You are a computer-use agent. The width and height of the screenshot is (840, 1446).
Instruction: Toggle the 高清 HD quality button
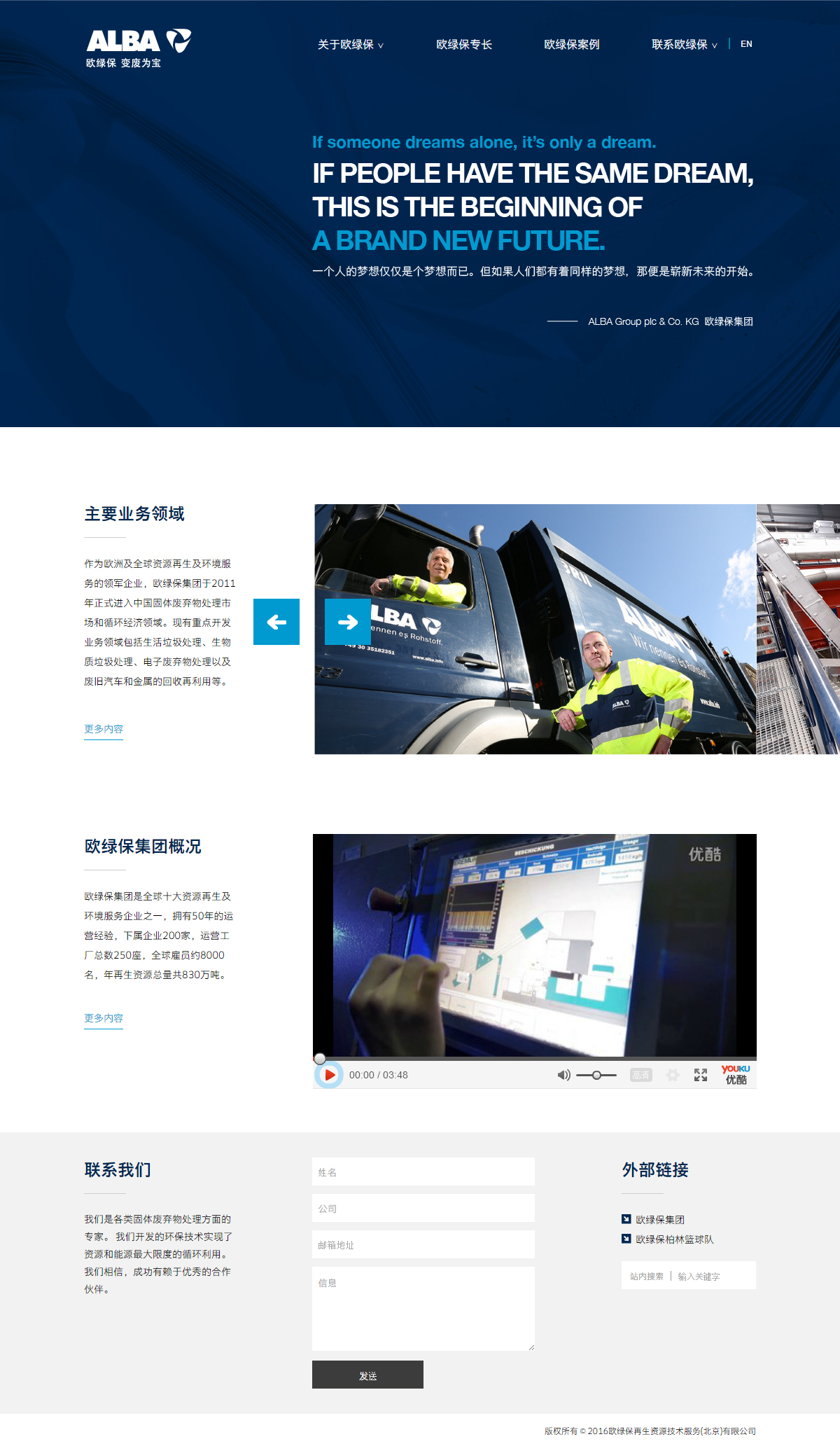coord(640,1075)
